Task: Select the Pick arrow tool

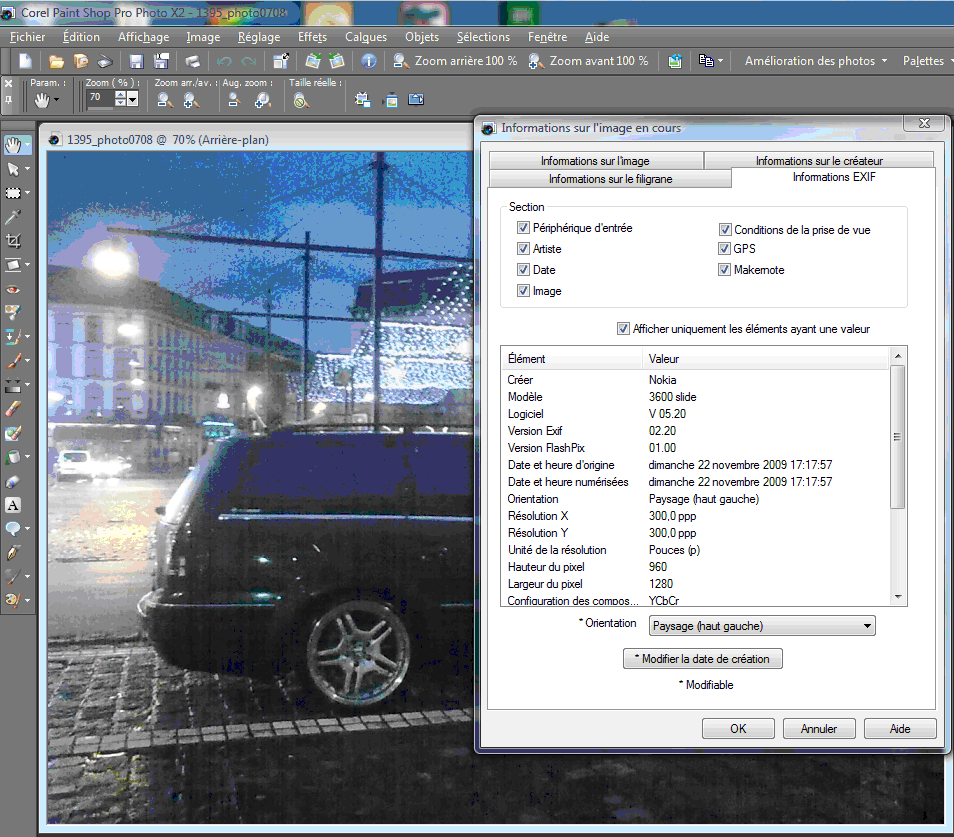Action: [x=13, y=169]
